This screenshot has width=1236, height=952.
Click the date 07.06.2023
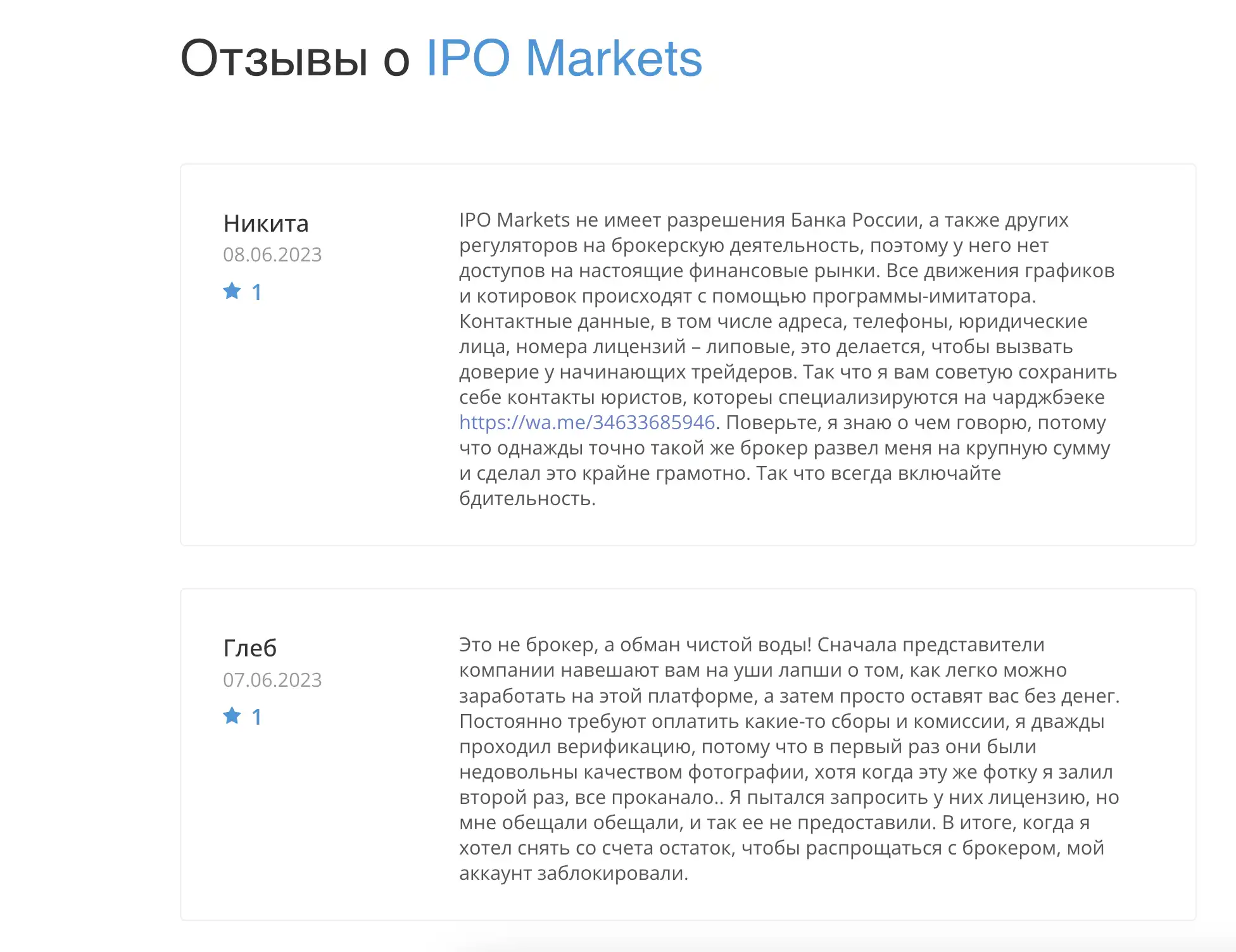[x=272, y=680]
